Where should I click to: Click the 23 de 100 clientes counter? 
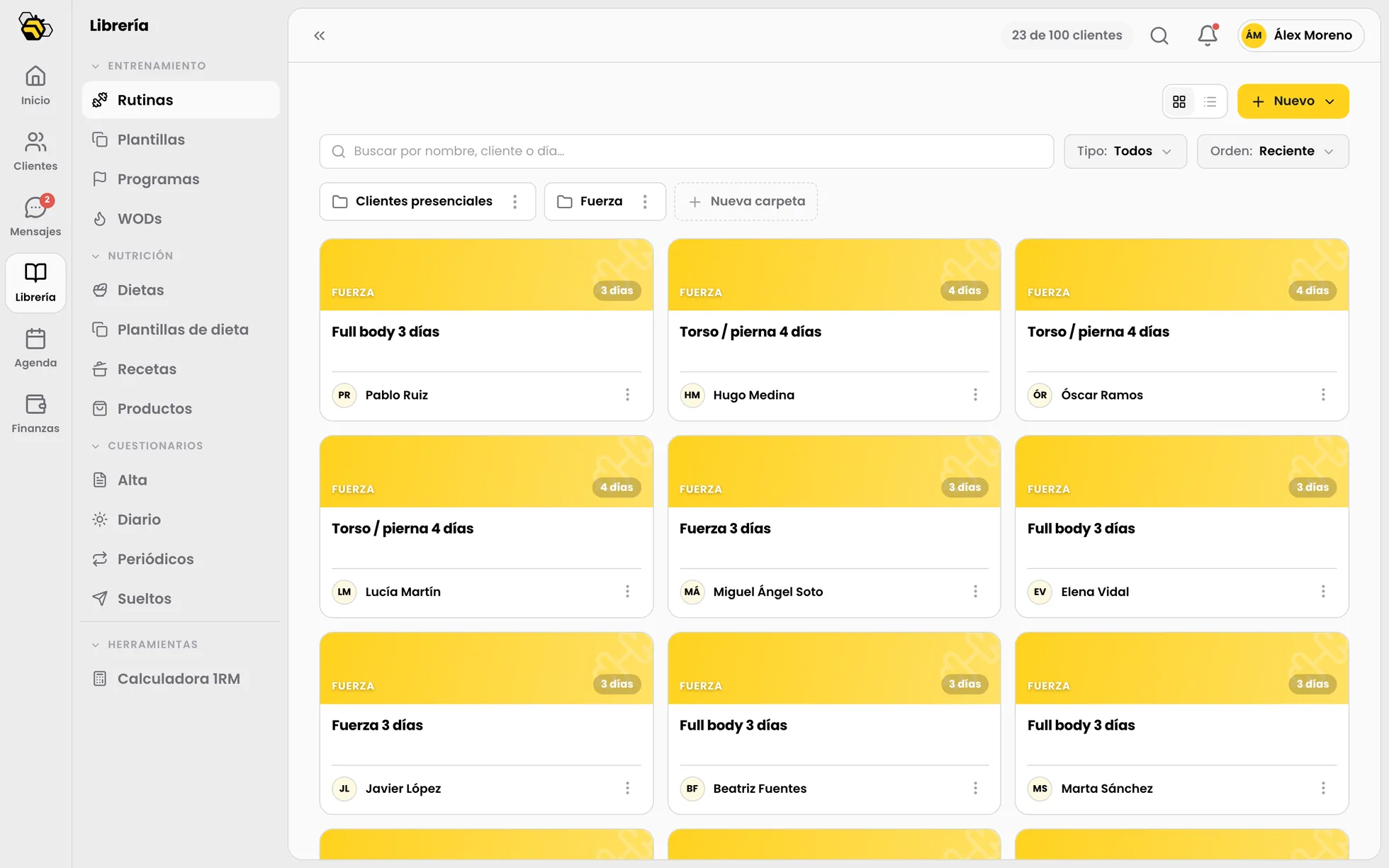coord(1067,35)
